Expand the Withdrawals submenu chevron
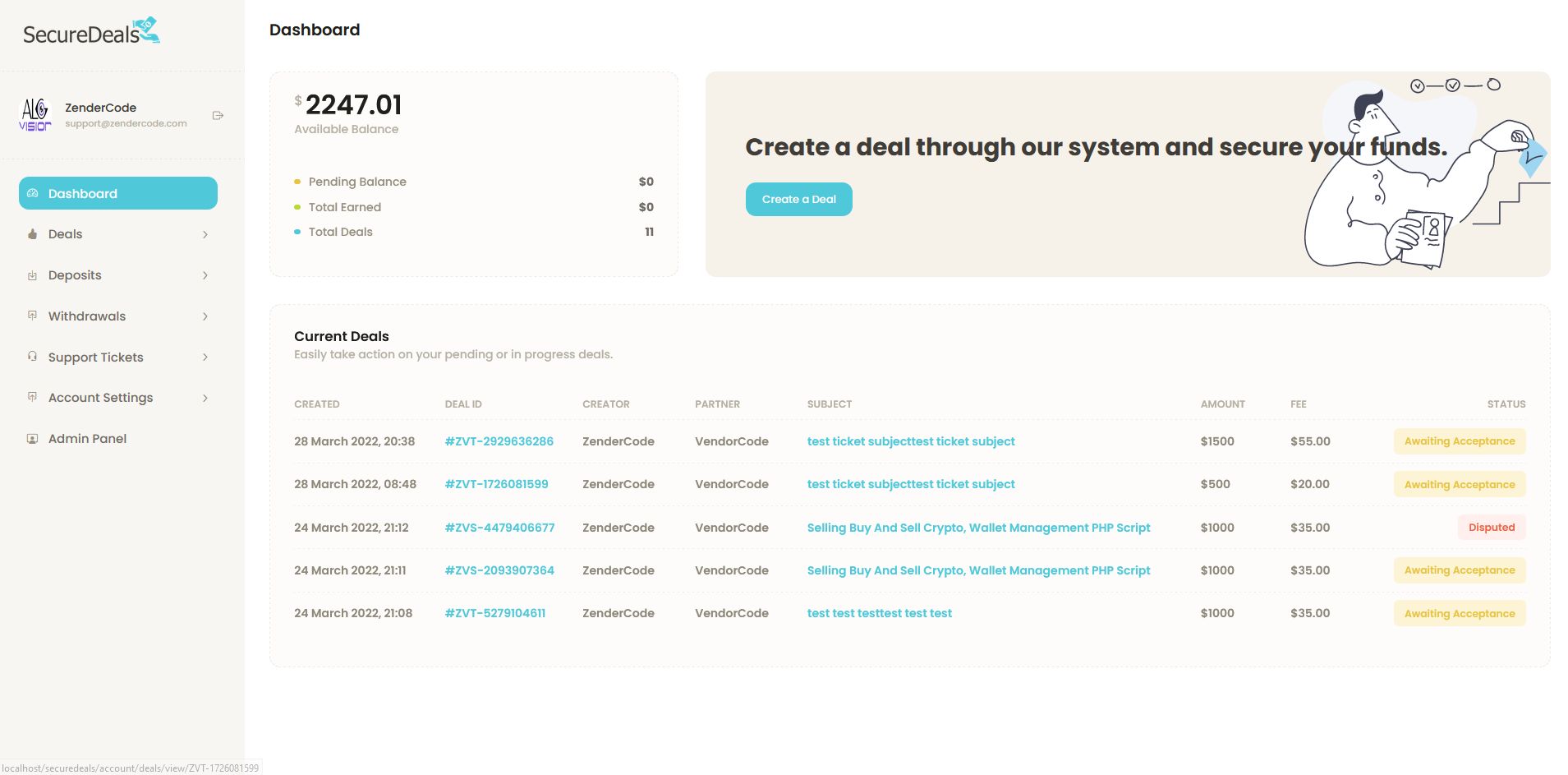 click(205, 316)
